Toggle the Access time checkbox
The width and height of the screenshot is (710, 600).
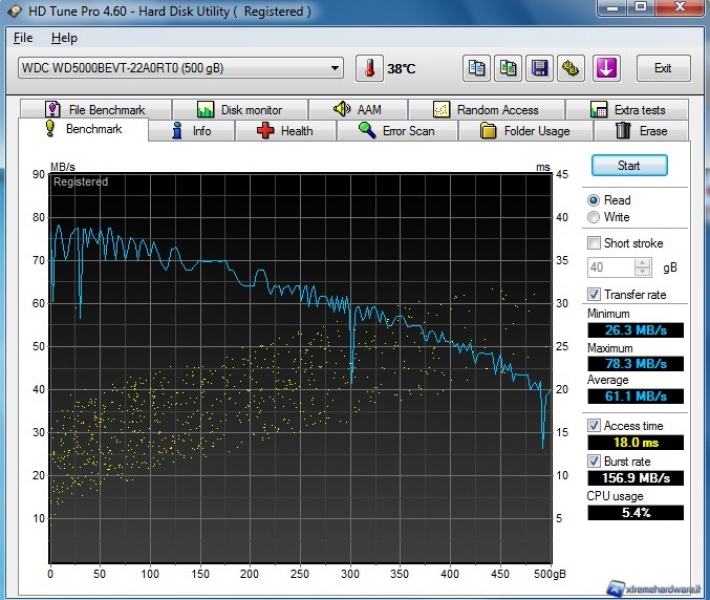(x=595, y=425)
